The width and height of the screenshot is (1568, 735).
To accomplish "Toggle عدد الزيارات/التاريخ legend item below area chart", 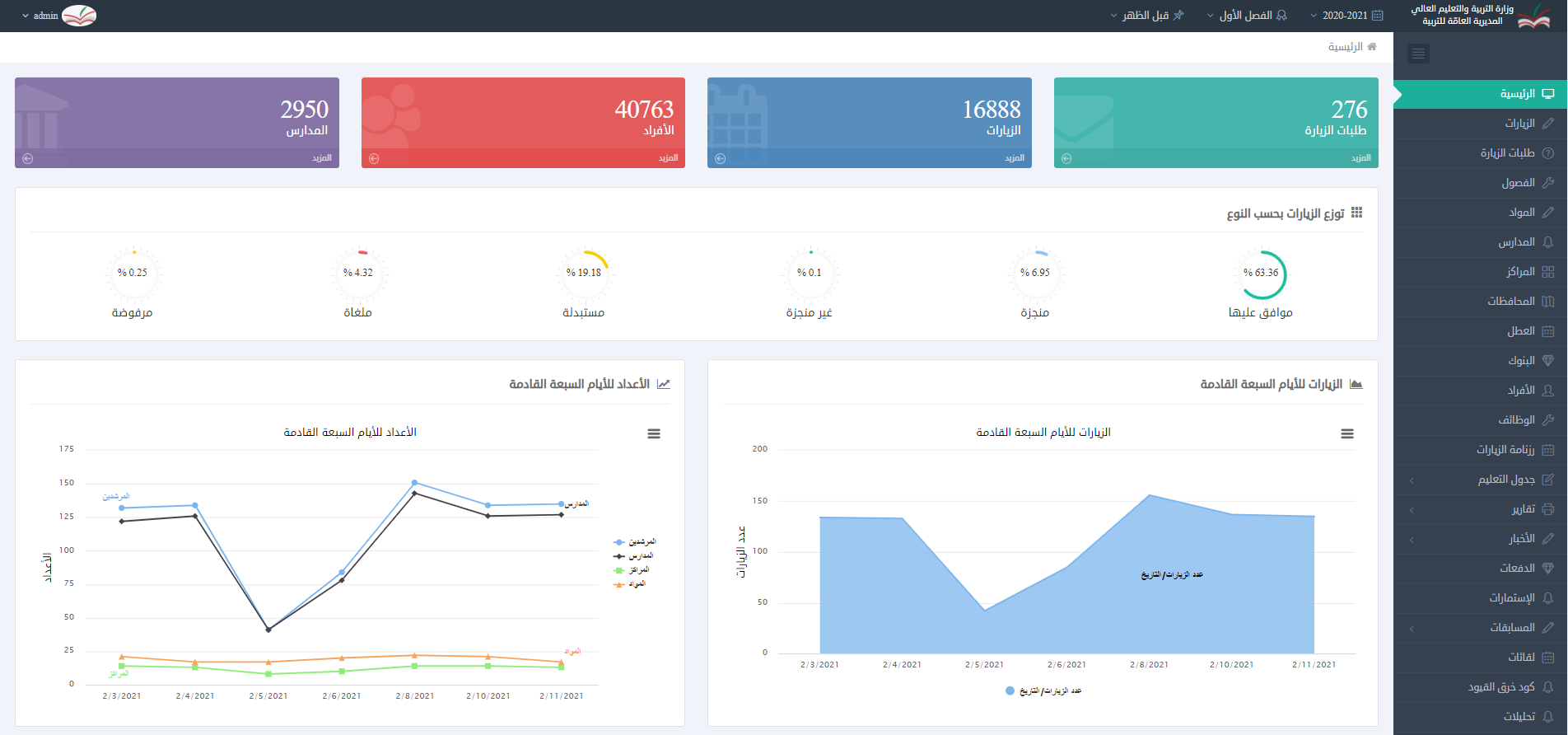I will coord(1043,691).
